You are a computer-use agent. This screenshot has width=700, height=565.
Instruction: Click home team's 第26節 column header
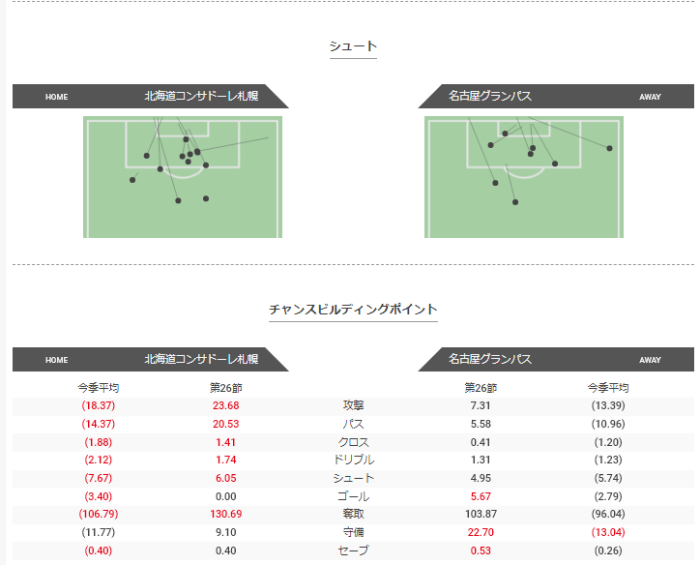[x=226, y=387]
